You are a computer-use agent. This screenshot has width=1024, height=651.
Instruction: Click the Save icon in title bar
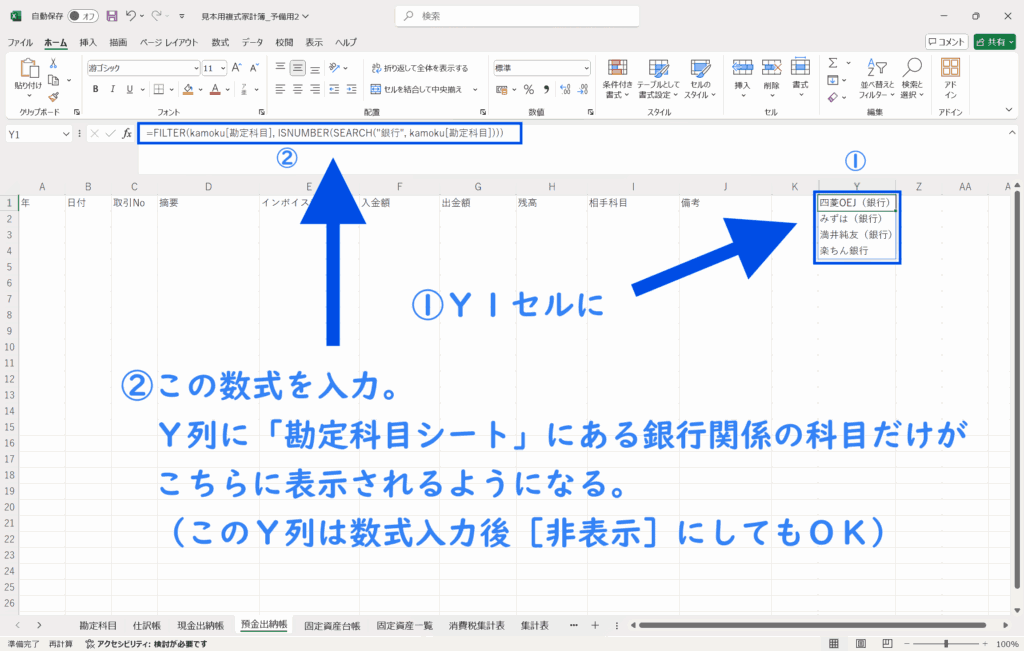click(112, 16)
